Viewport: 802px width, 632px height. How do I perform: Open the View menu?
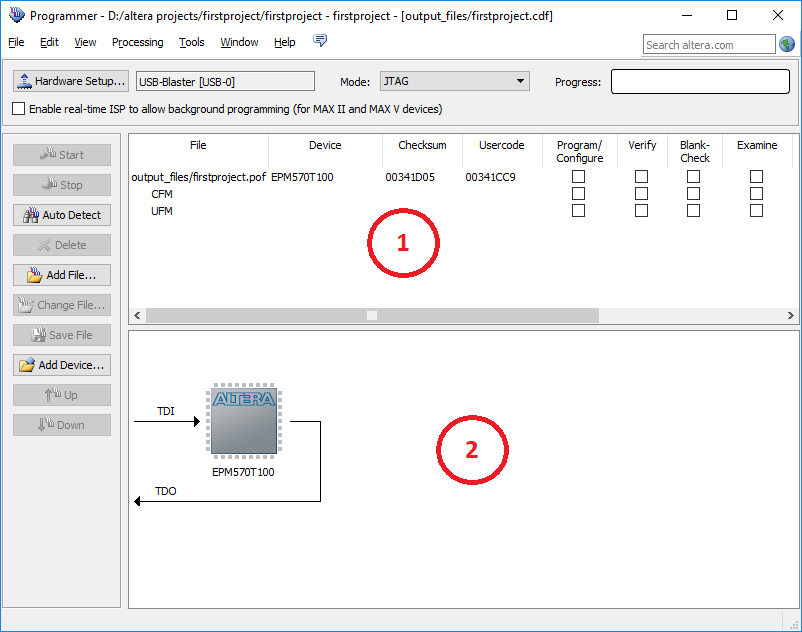click(x=85, y=42)
